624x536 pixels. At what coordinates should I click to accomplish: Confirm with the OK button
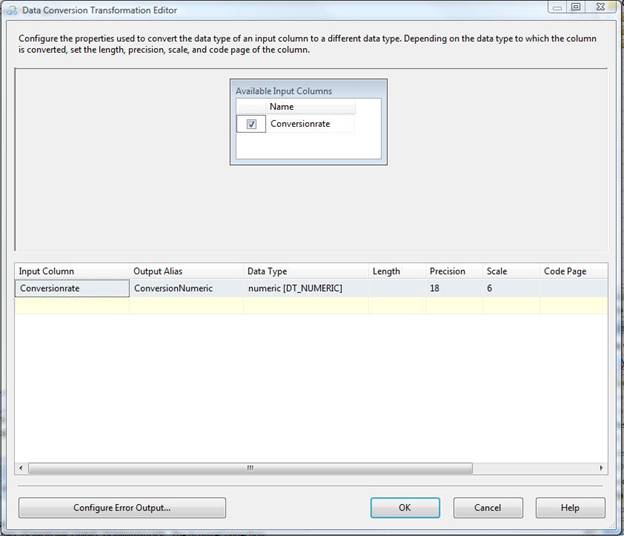pyautogui.click(x=405, y=508)
